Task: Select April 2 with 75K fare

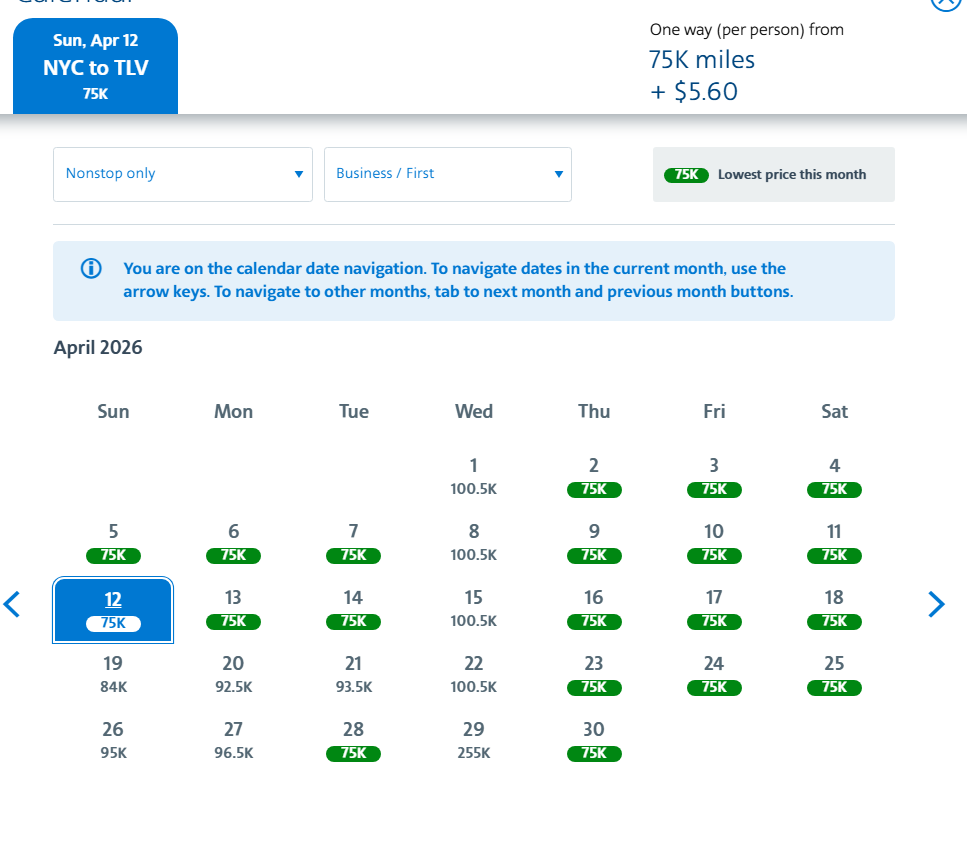Action: tap(594, 476)
